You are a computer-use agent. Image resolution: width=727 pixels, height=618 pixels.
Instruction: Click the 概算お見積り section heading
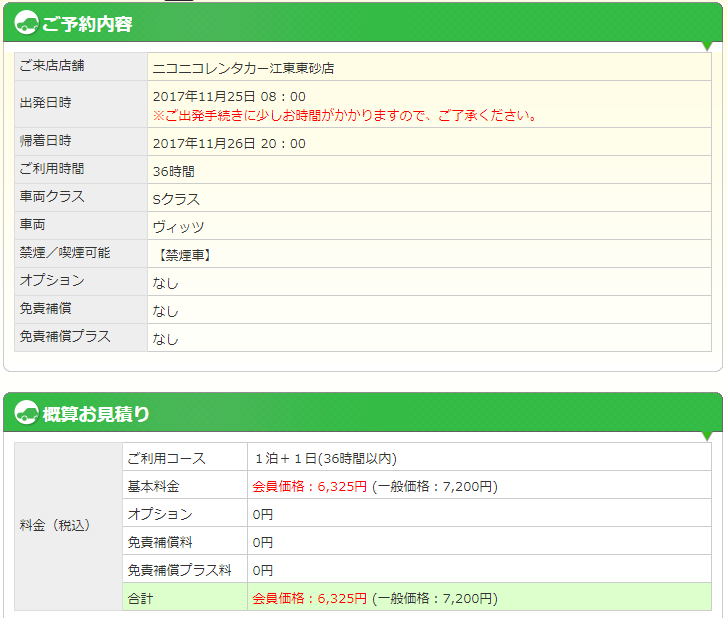(96, 414)
